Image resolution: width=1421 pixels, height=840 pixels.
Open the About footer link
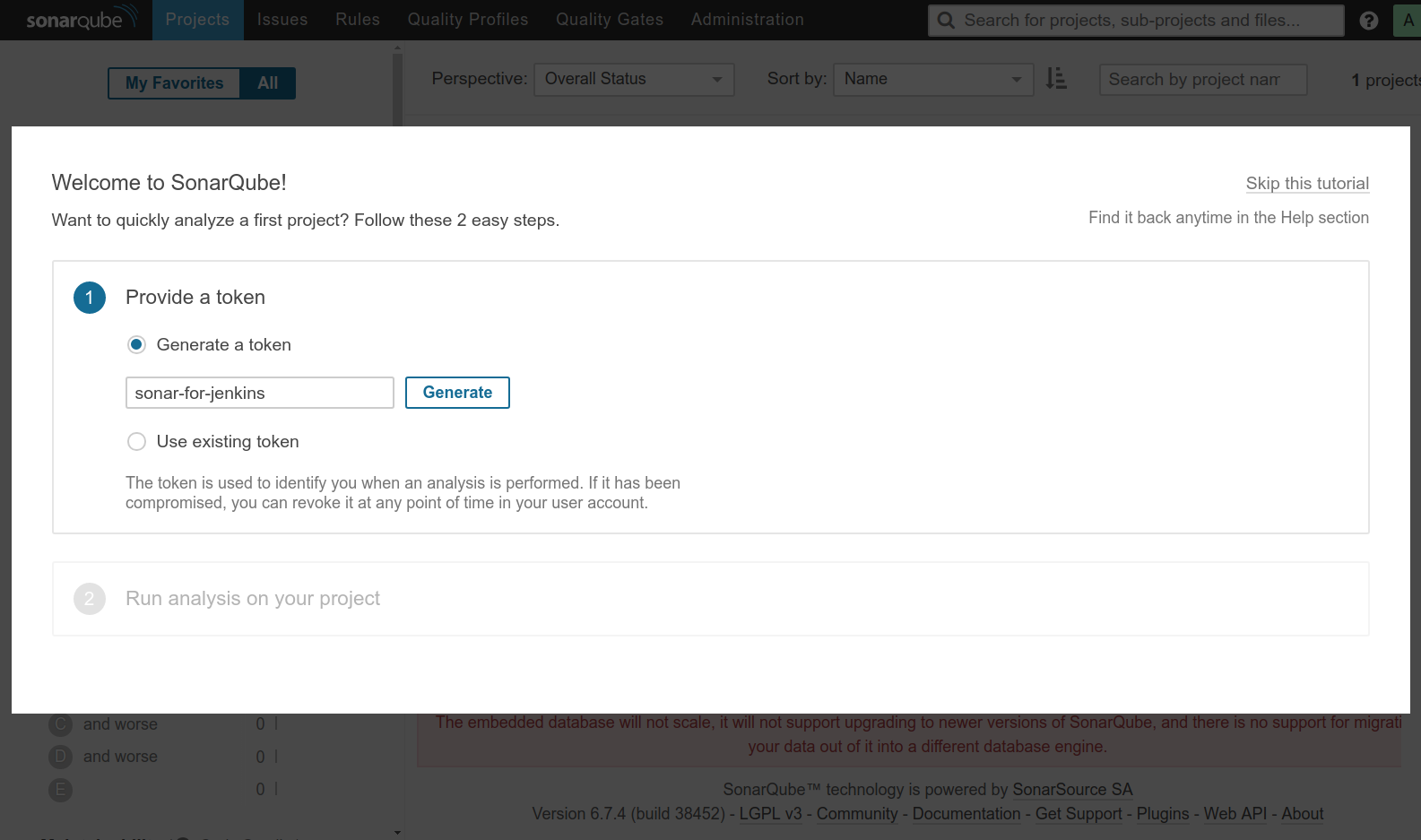coord(1302,813)
